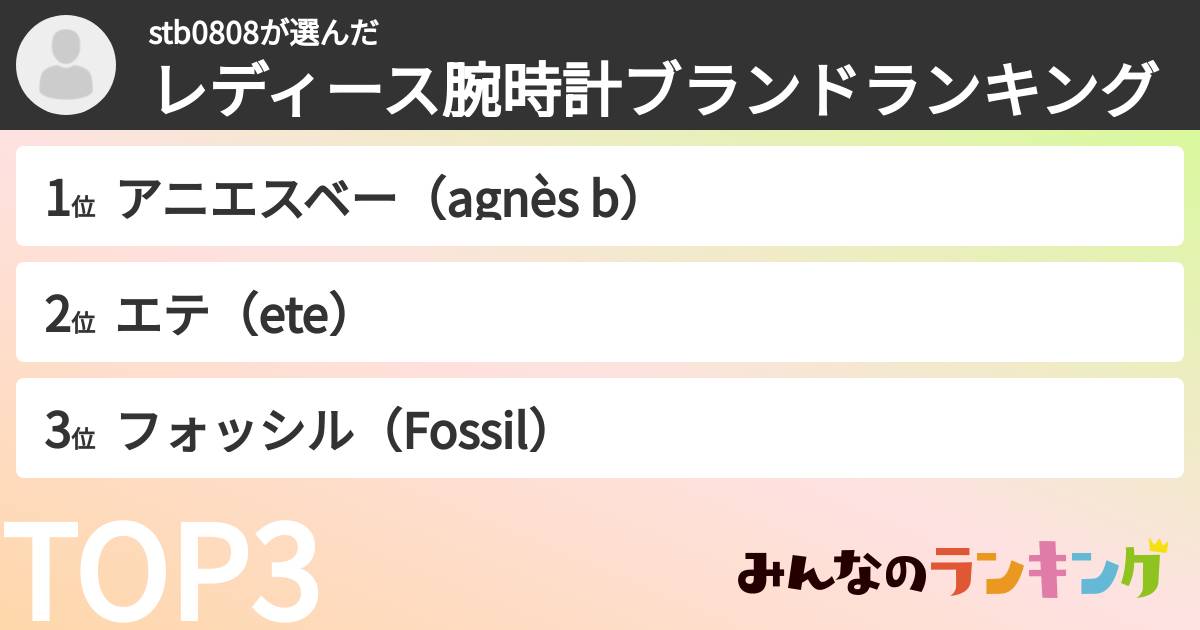
Task: Click the stb0808が選んだ username text
Action: [263, 34]
